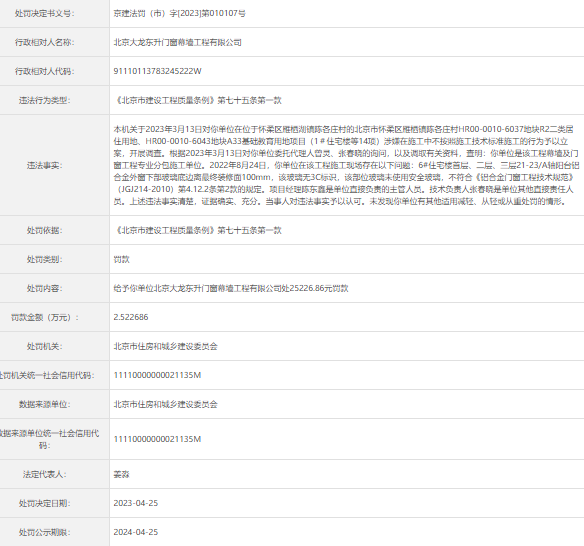Click the penalty decision date 2023-04-25
This screenshot has height=546, width=584.
[136, 503]
